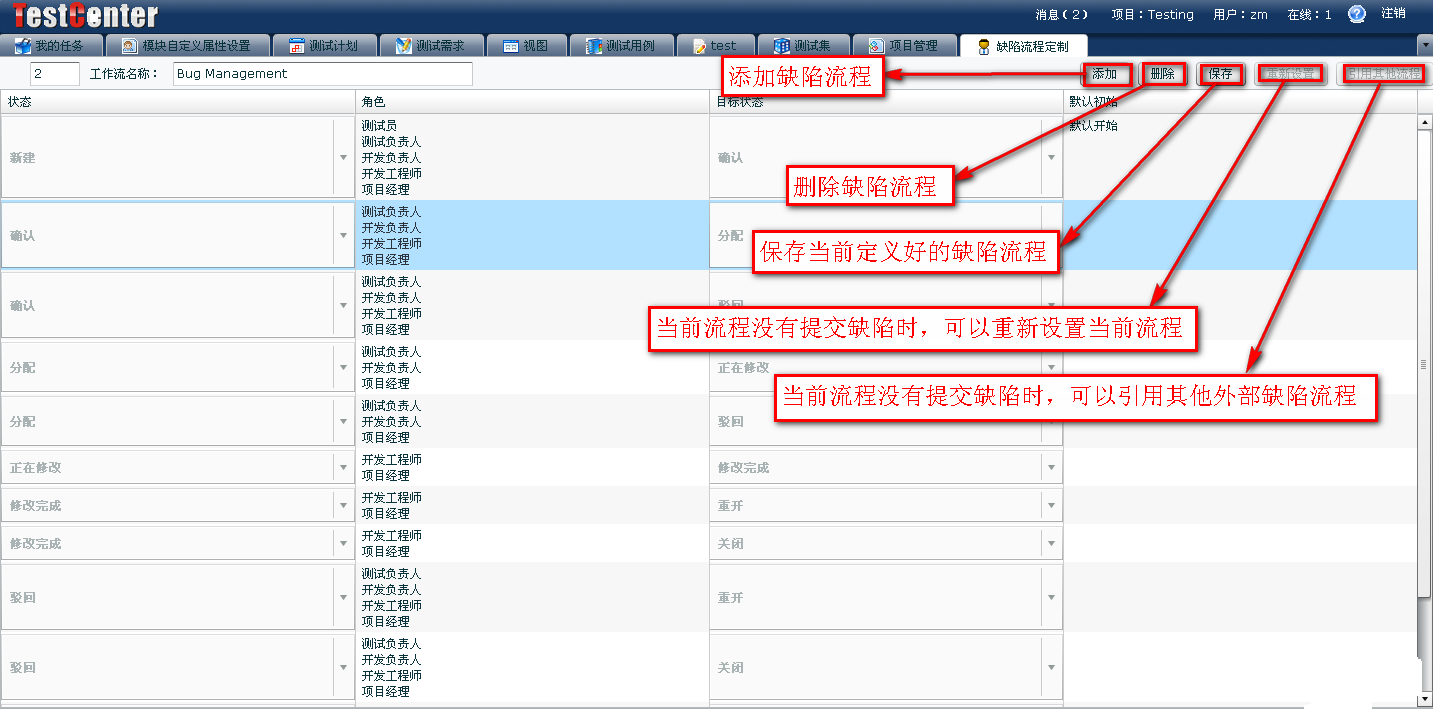Click 测试负责人 role in 新建 row
This screenshot has width=1433, height=713.
pyautogui.click(x=391, y=142)
